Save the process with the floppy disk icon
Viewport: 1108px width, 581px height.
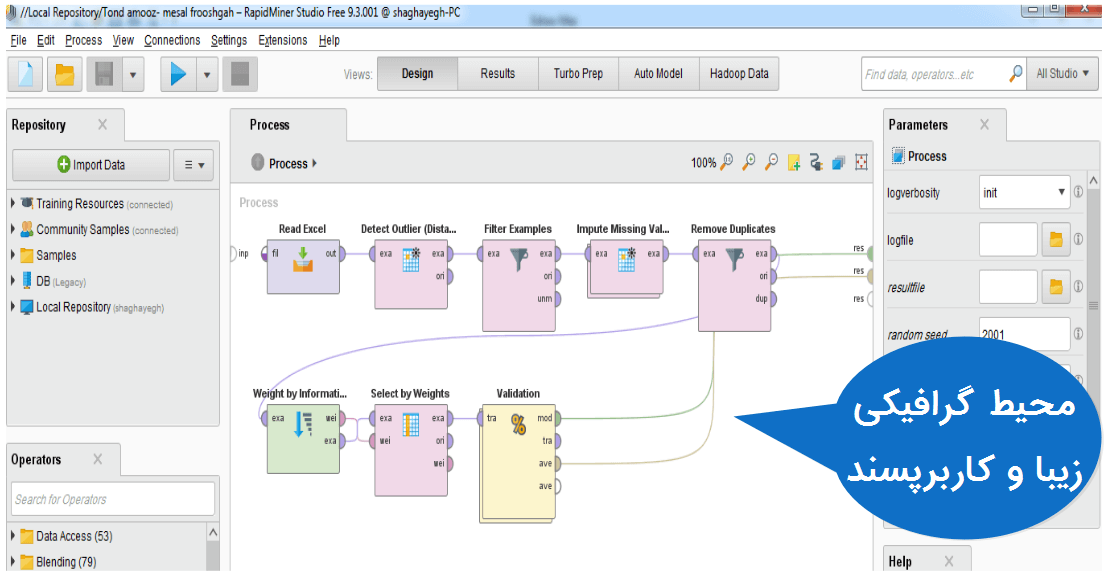coord(105,74)
